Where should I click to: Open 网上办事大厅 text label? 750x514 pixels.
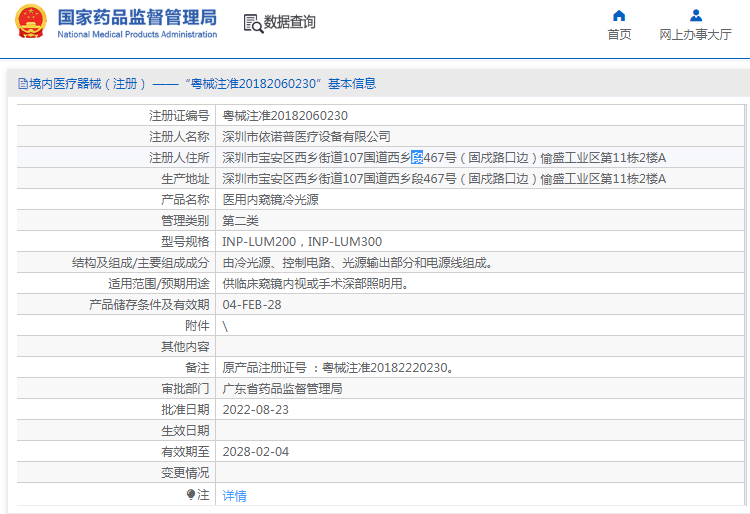pyautogui.click(x=696, y=34)
